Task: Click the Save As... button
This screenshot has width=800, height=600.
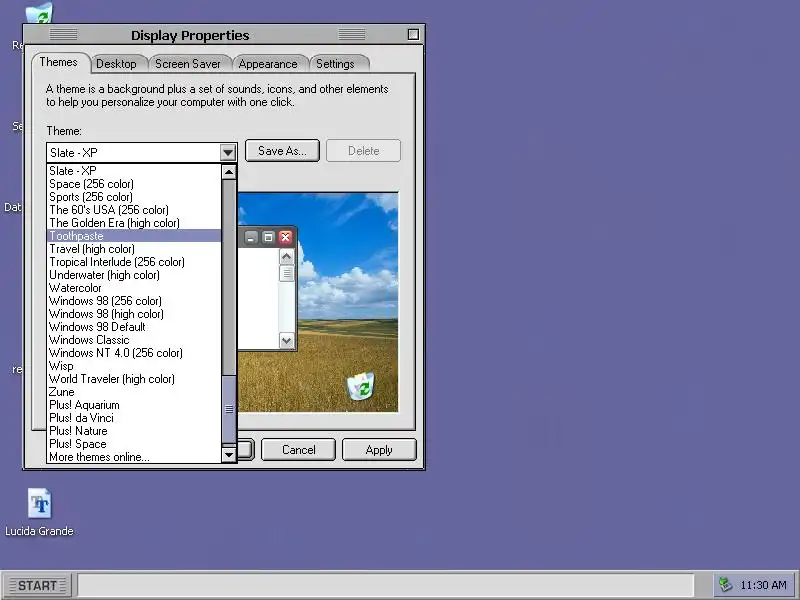Action: (x=282, y=151)
